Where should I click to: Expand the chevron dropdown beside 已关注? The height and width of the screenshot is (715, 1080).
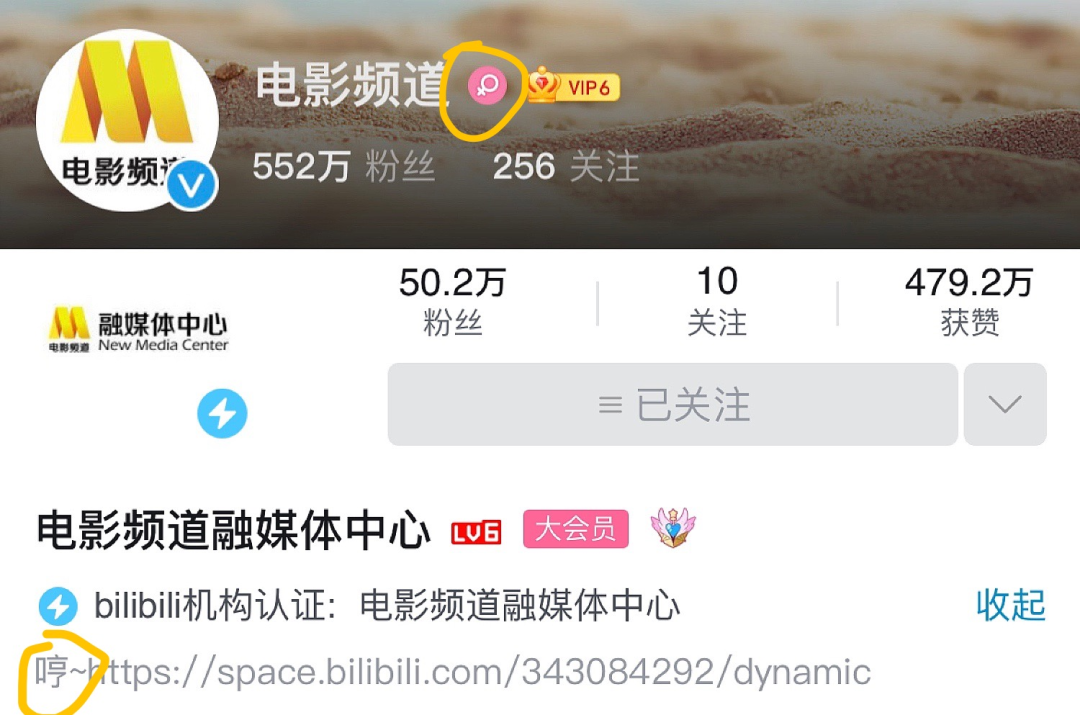click(x=1005, y=404)
